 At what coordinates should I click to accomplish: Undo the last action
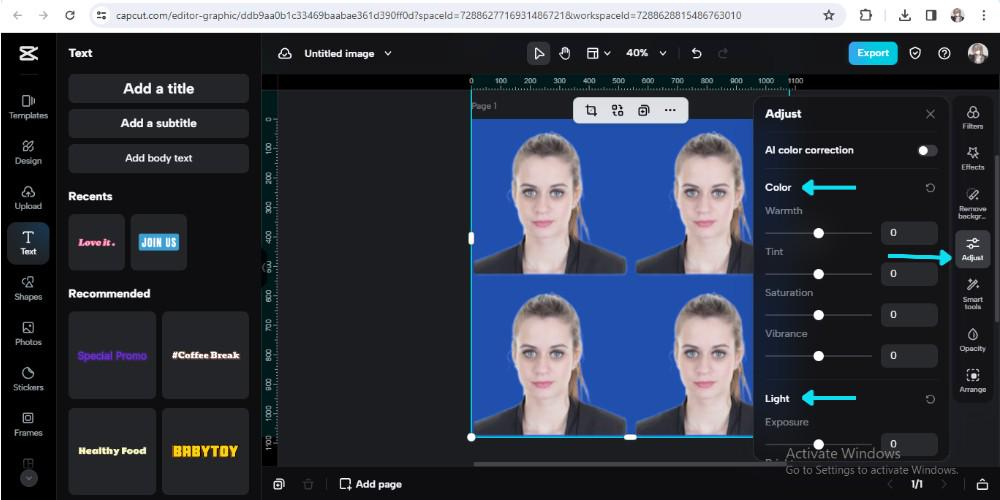pos(696,54)
